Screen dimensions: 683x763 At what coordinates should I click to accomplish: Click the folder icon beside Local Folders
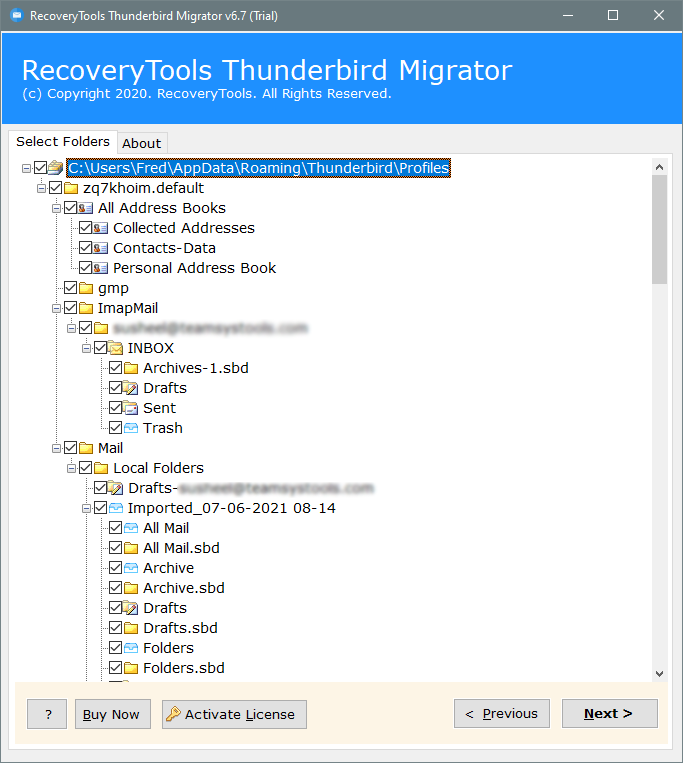[x=101, y=468]
